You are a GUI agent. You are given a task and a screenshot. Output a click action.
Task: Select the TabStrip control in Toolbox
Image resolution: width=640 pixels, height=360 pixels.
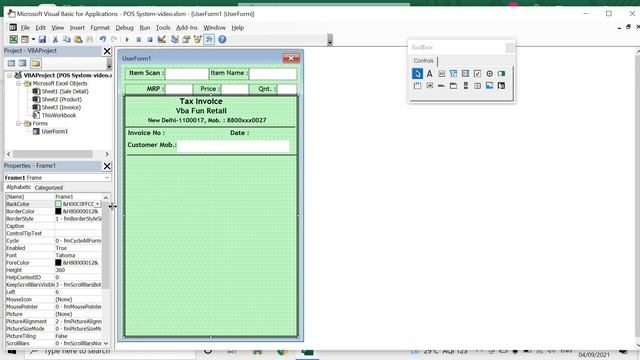coord(442,86)
